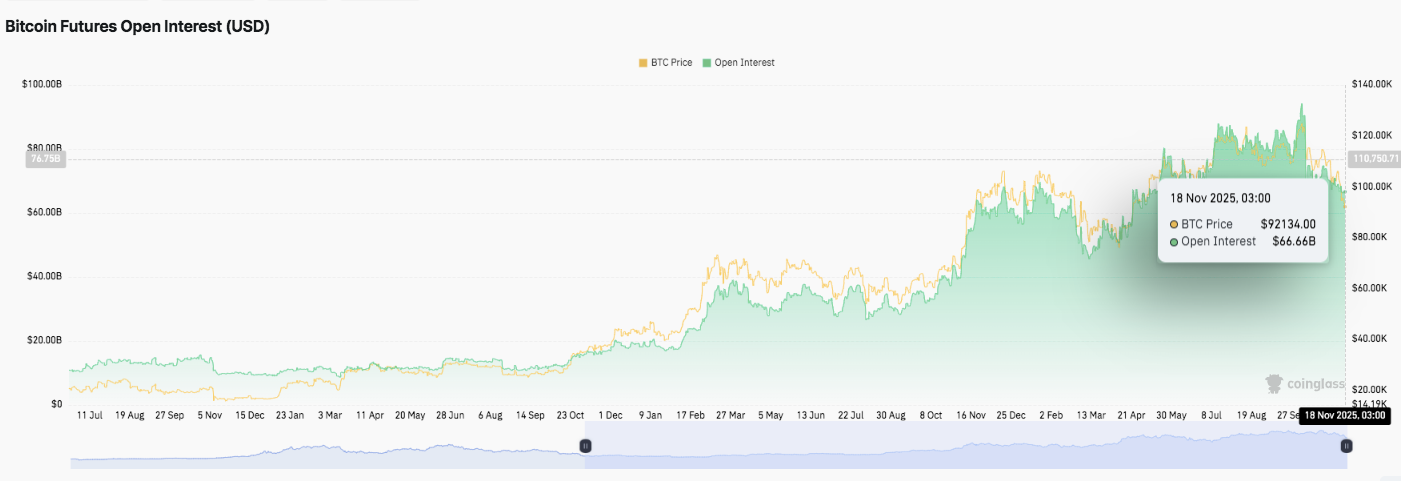This screenshot has width=1401, height=481.
Task: Click the black 18 Nov 2025 axis date label
Action: (x=1345, y=415)
